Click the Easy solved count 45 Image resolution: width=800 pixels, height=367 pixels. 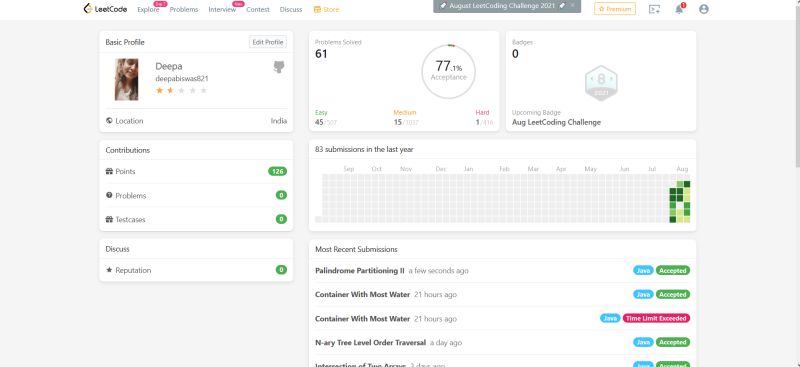coord(319,122)
